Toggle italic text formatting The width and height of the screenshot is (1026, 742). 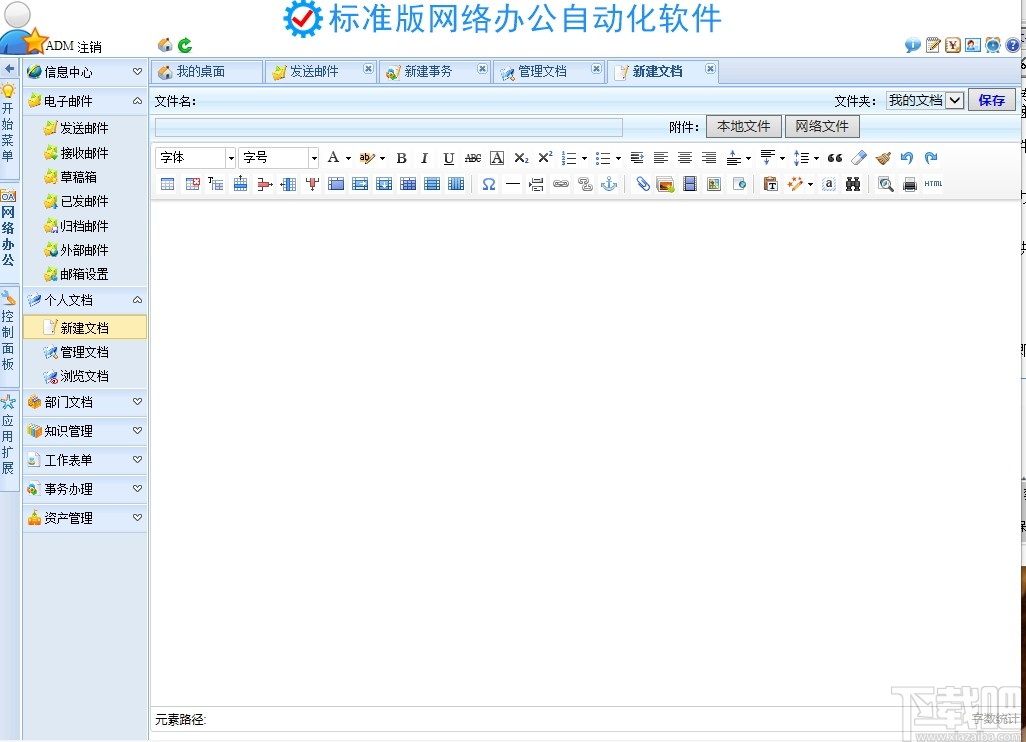424,157
